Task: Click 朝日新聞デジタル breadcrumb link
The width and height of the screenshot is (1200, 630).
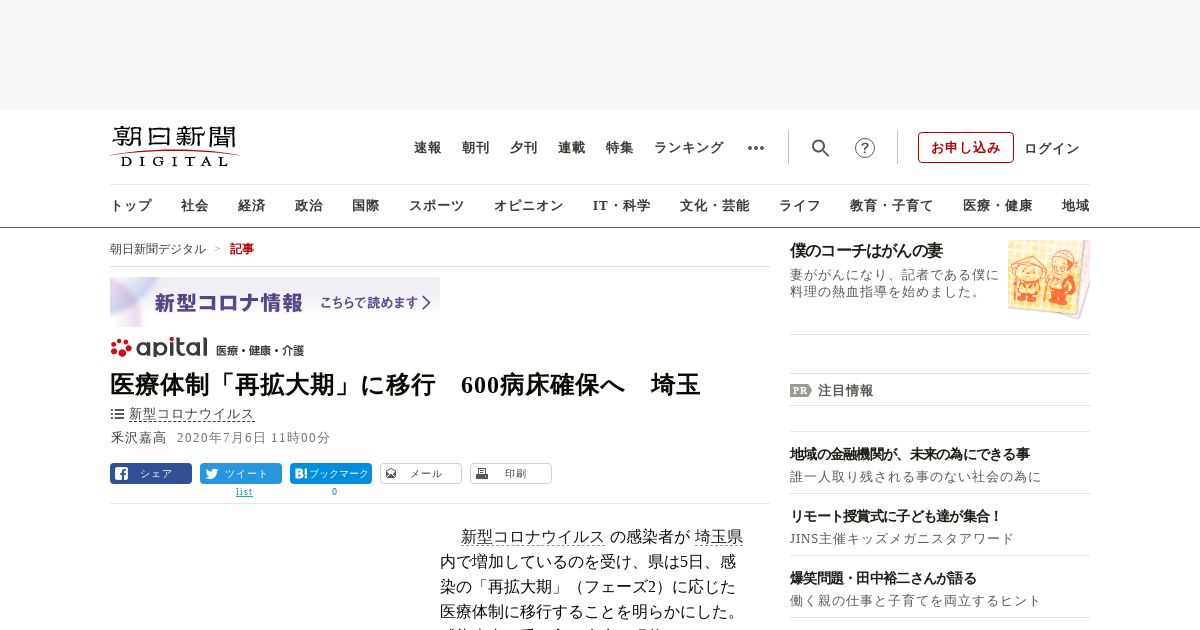Action: [x=158, y=249]
